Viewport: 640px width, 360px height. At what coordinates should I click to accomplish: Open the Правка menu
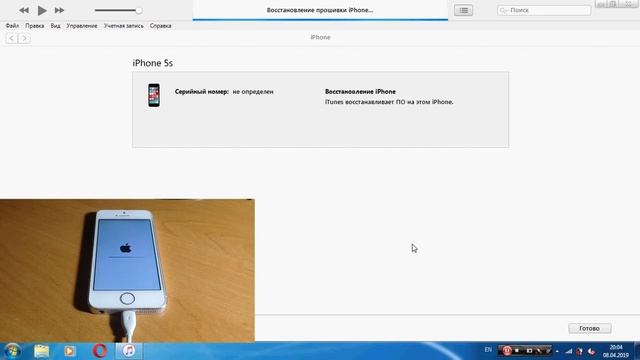coord(35,26)
